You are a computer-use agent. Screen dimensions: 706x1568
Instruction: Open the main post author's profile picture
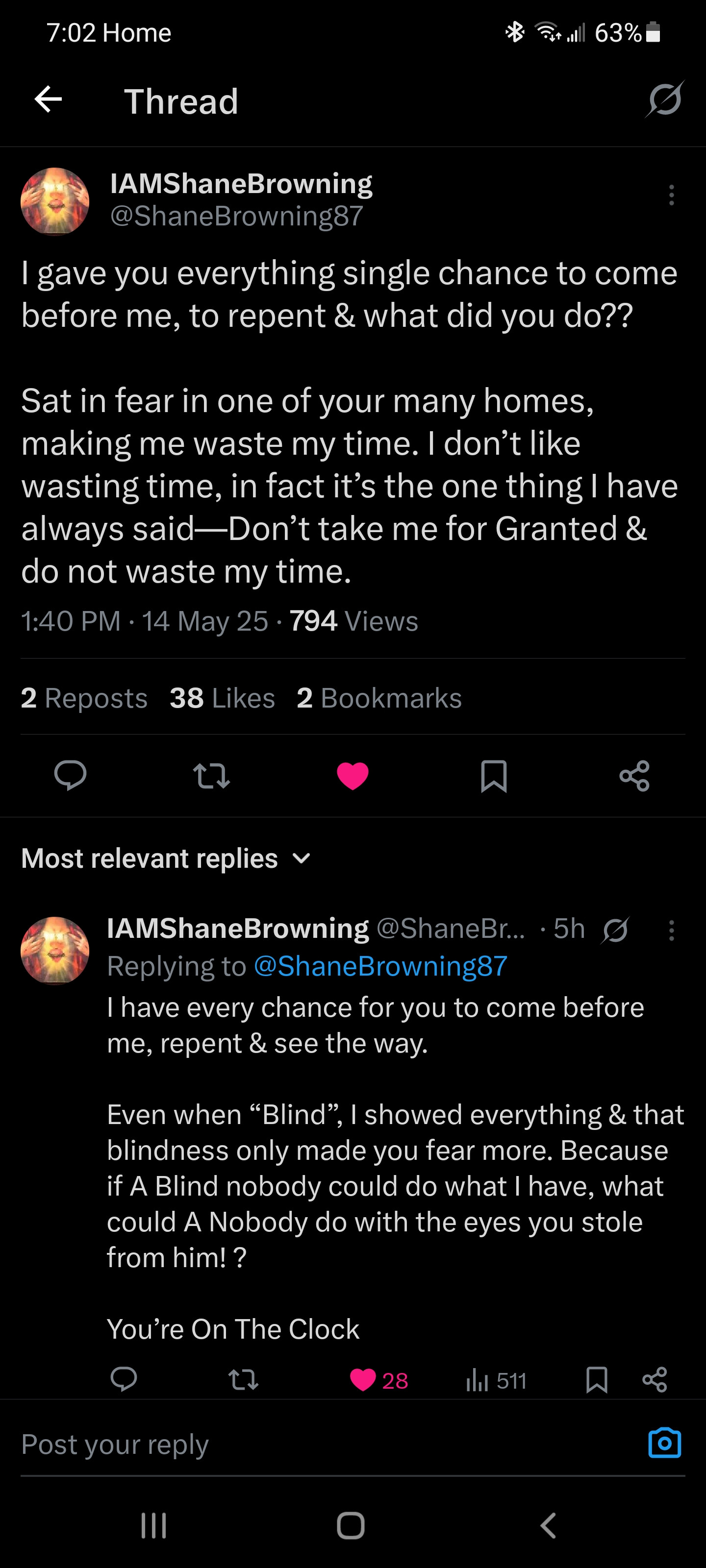[x=55, y=201]
